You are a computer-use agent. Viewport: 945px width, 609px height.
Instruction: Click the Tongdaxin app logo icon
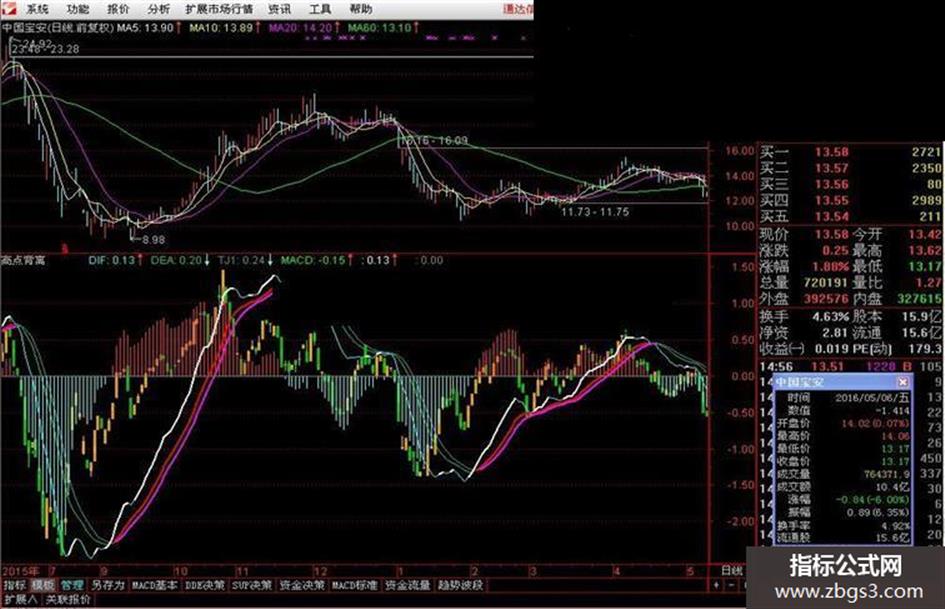pos(10,8)
